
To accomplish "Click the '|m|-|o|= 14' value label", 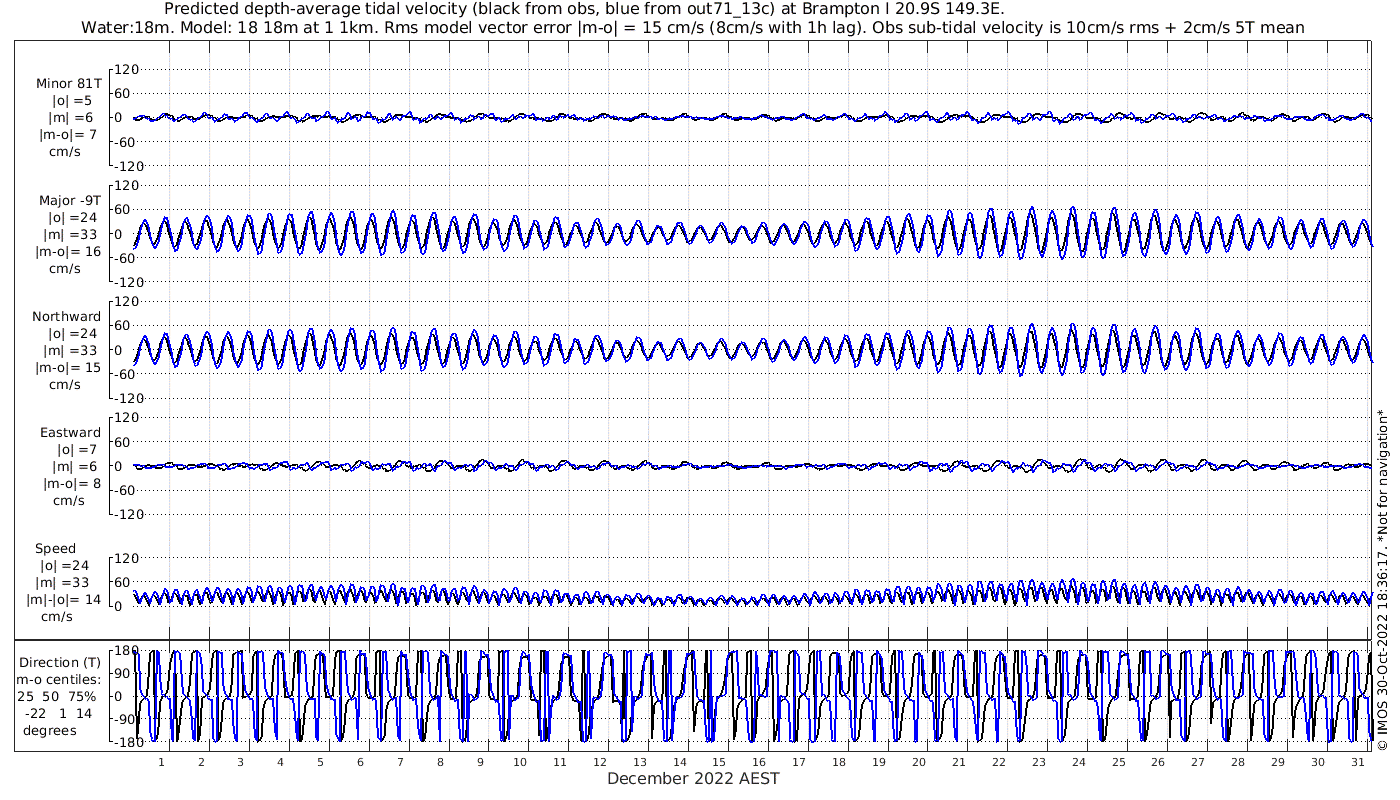I will (x=64, y=600).
